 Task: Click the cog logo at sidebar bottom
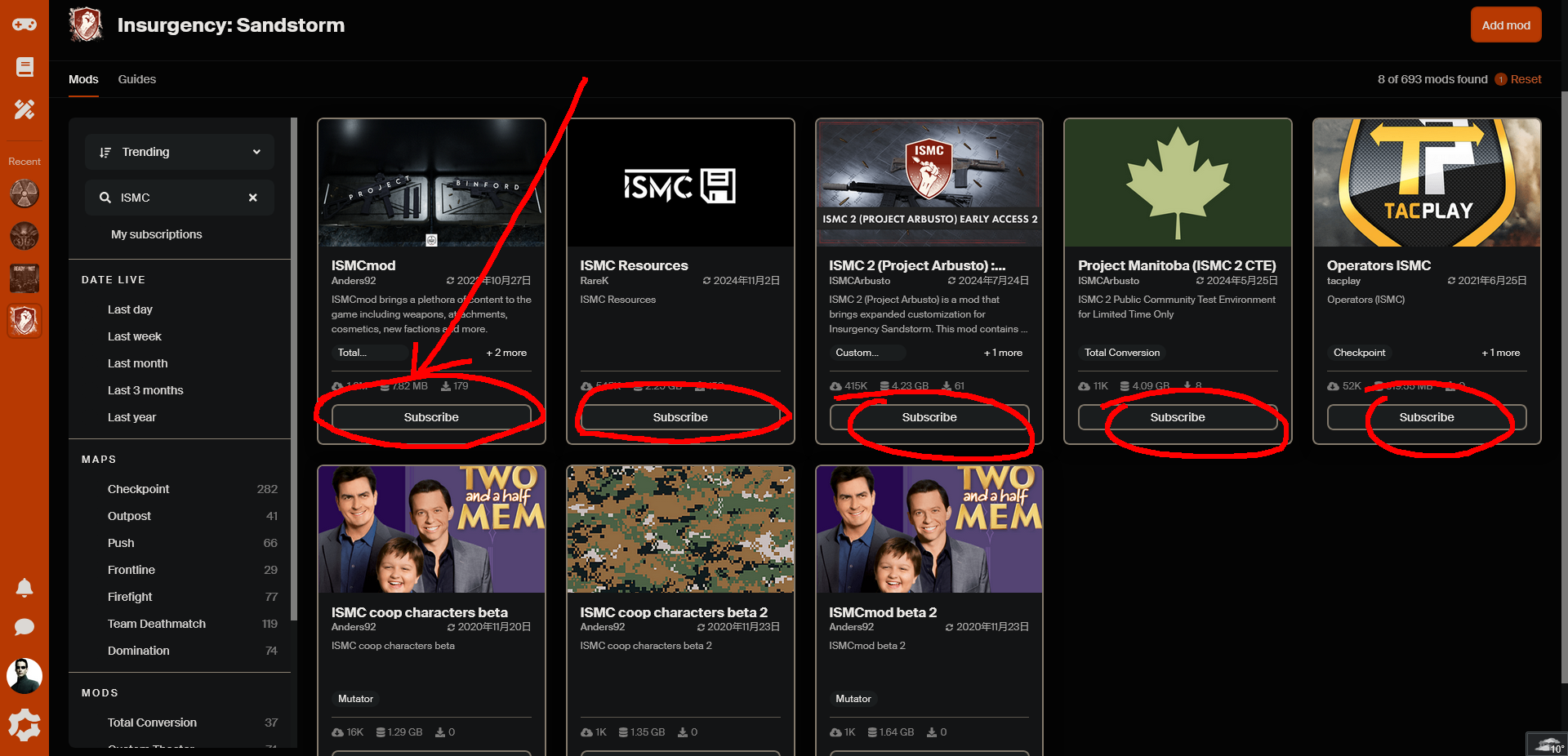tap(24, 725)
